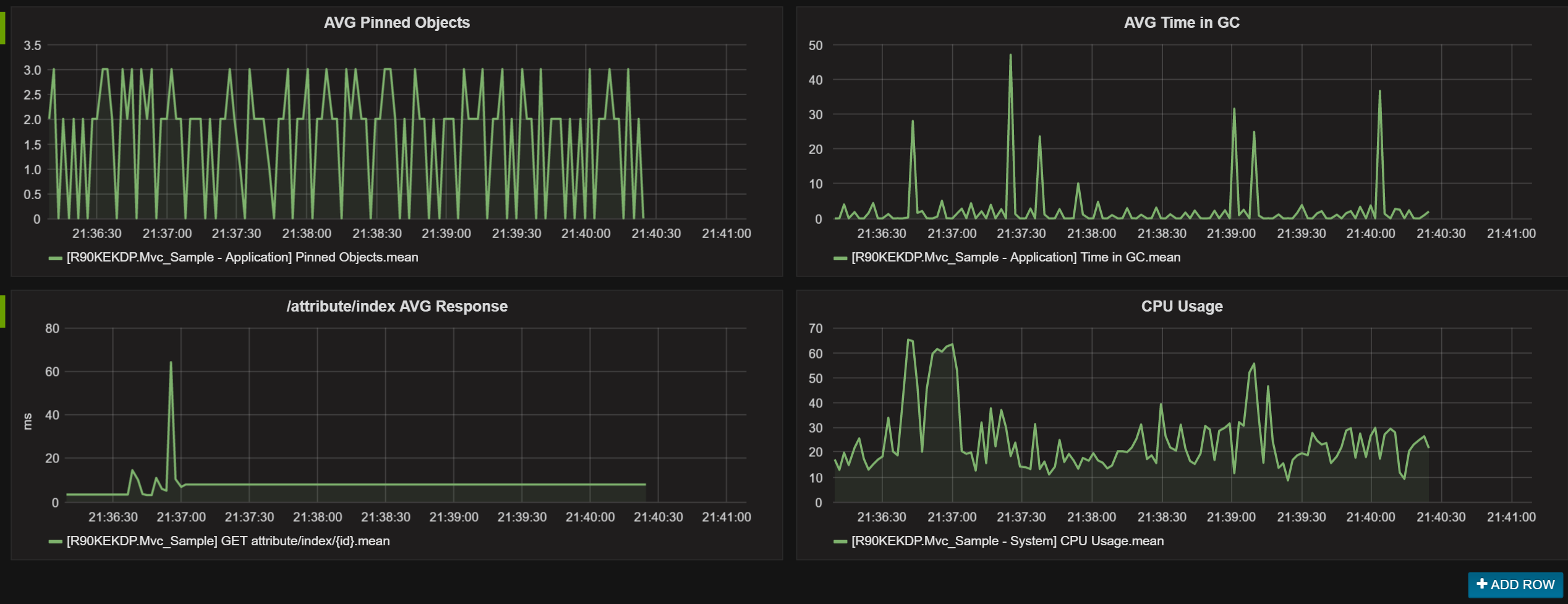
Task: Click the 64 ms response spike before 21:37:00
Action: point(171,364)
